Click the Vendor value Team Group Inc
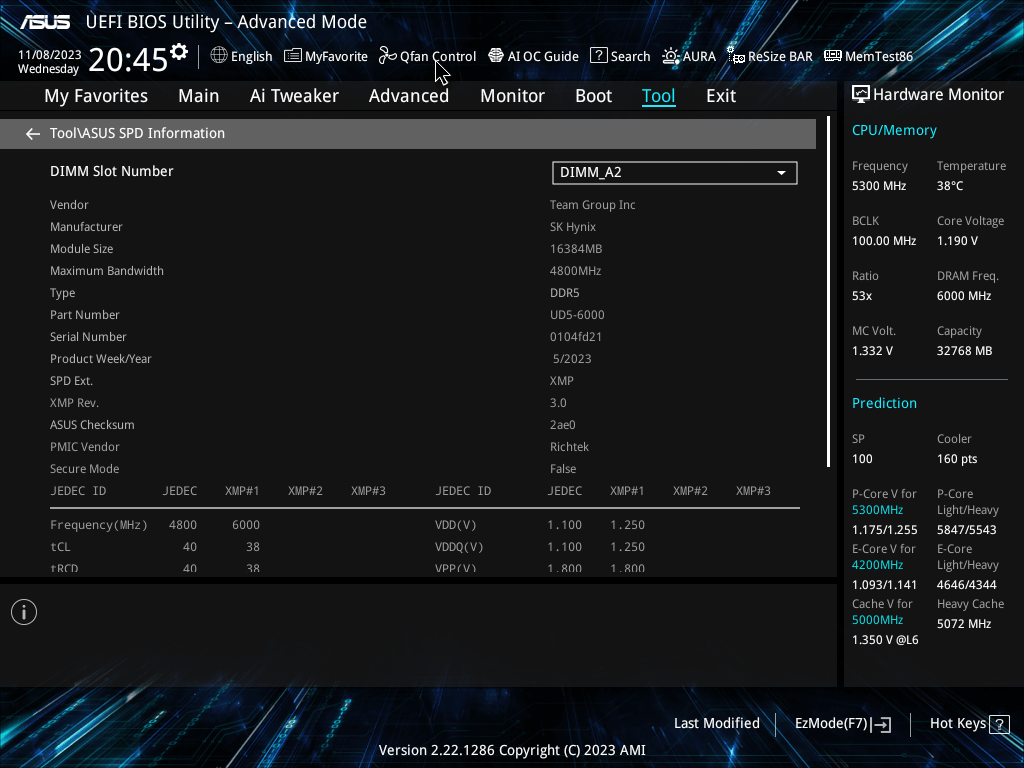Viewport: 1024px width, 768px height. coord(592,205)
